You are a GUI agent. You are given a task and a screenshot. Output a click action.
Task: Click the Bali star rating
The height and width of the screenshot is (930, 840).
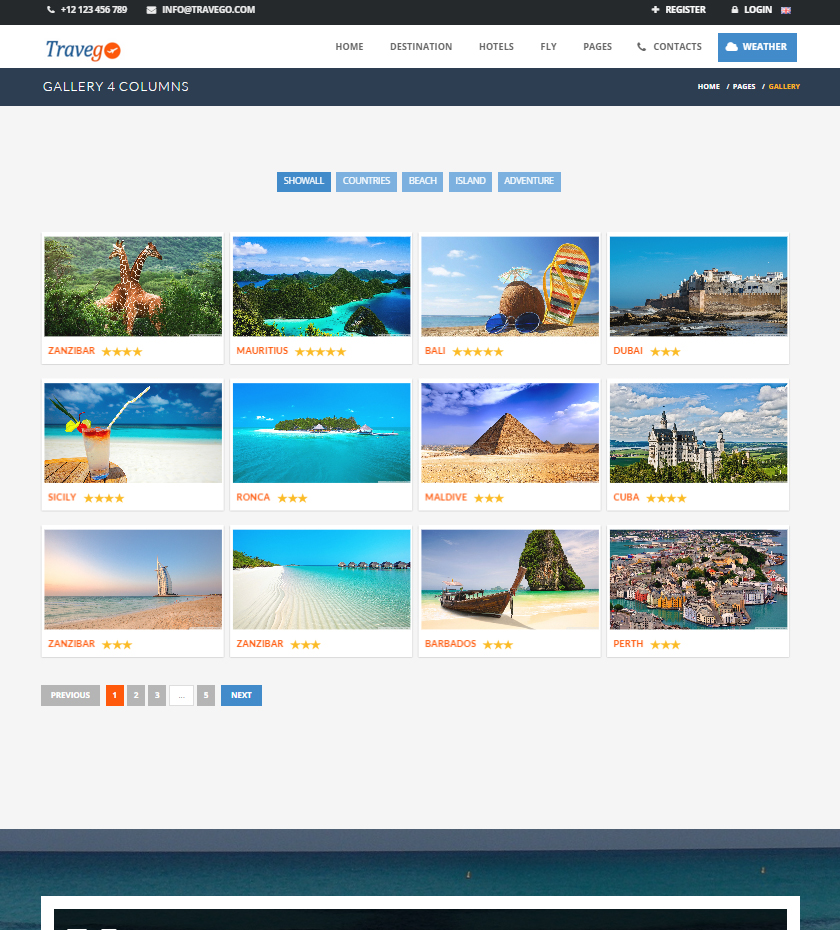coord(478,352)
